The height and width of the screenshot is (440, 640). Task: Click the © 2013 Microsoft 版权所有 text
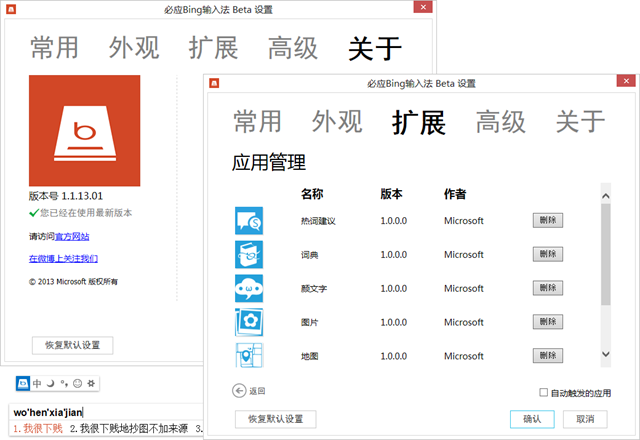73,281
